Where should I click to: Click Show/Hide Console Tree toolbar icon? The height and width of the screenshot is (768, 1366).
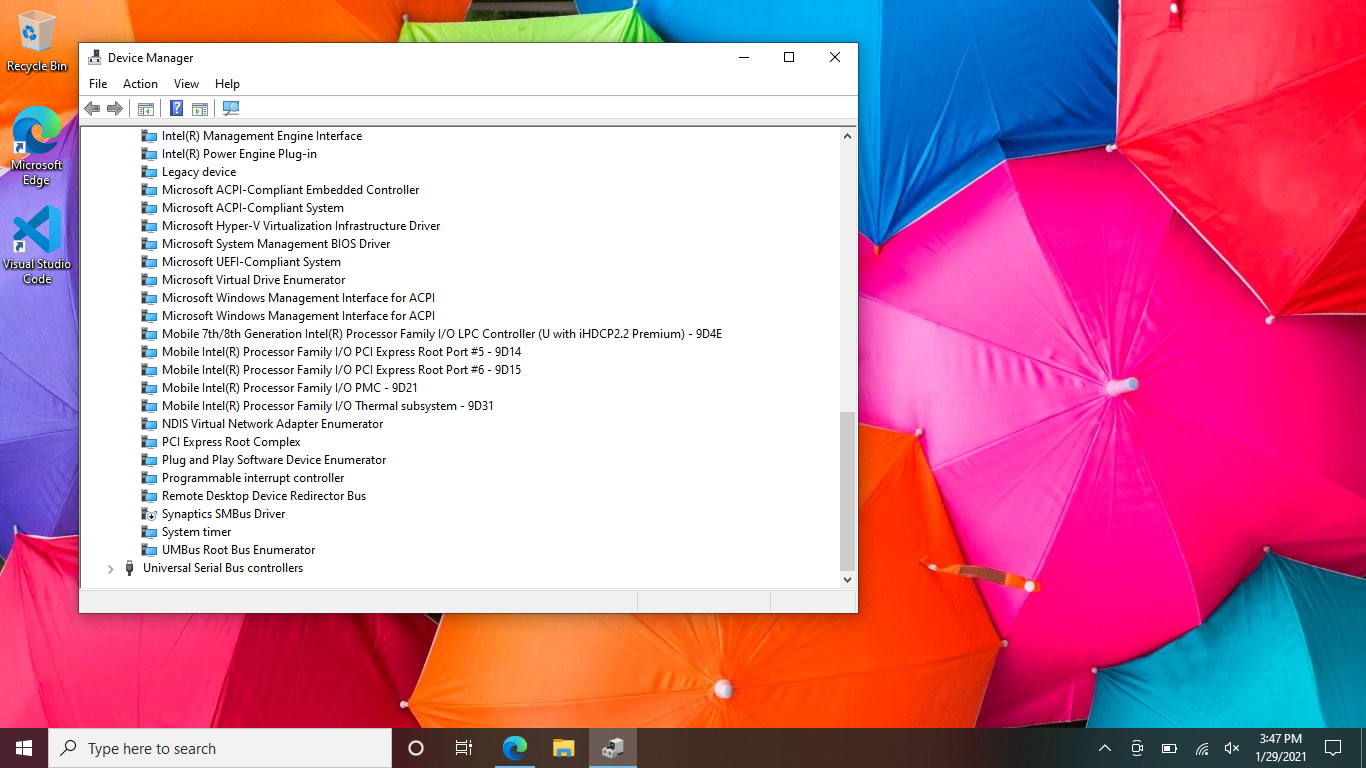(x=146, y=108)
